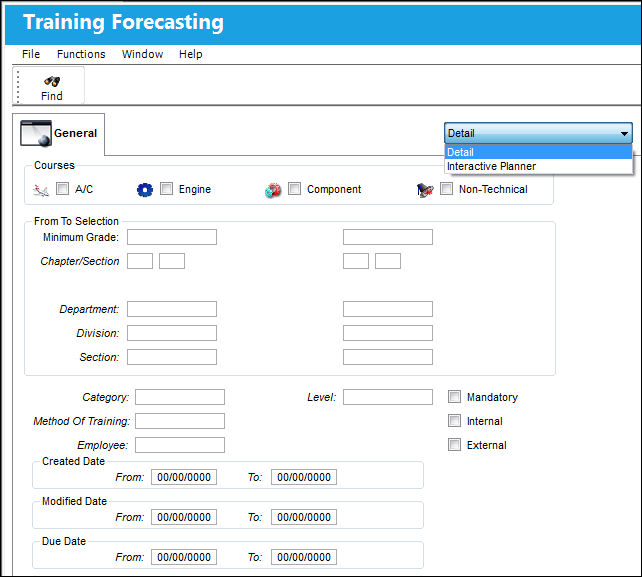642x577 pixels.
Task: Enable the Engine courses checkbox
Action: tap(166, 189)
